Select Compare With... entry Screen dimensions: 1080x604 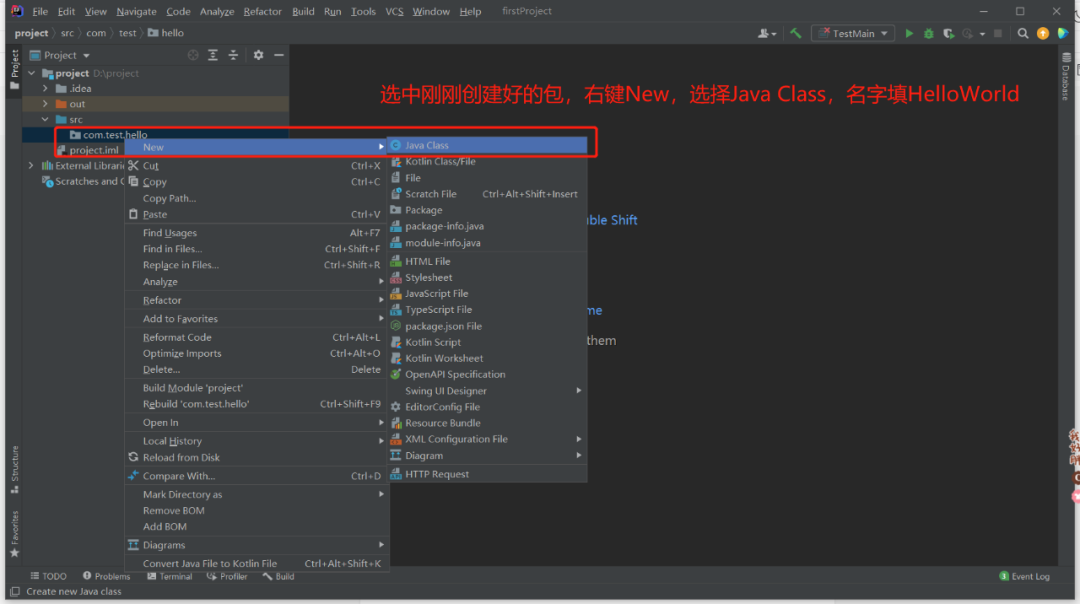(256, 476)
